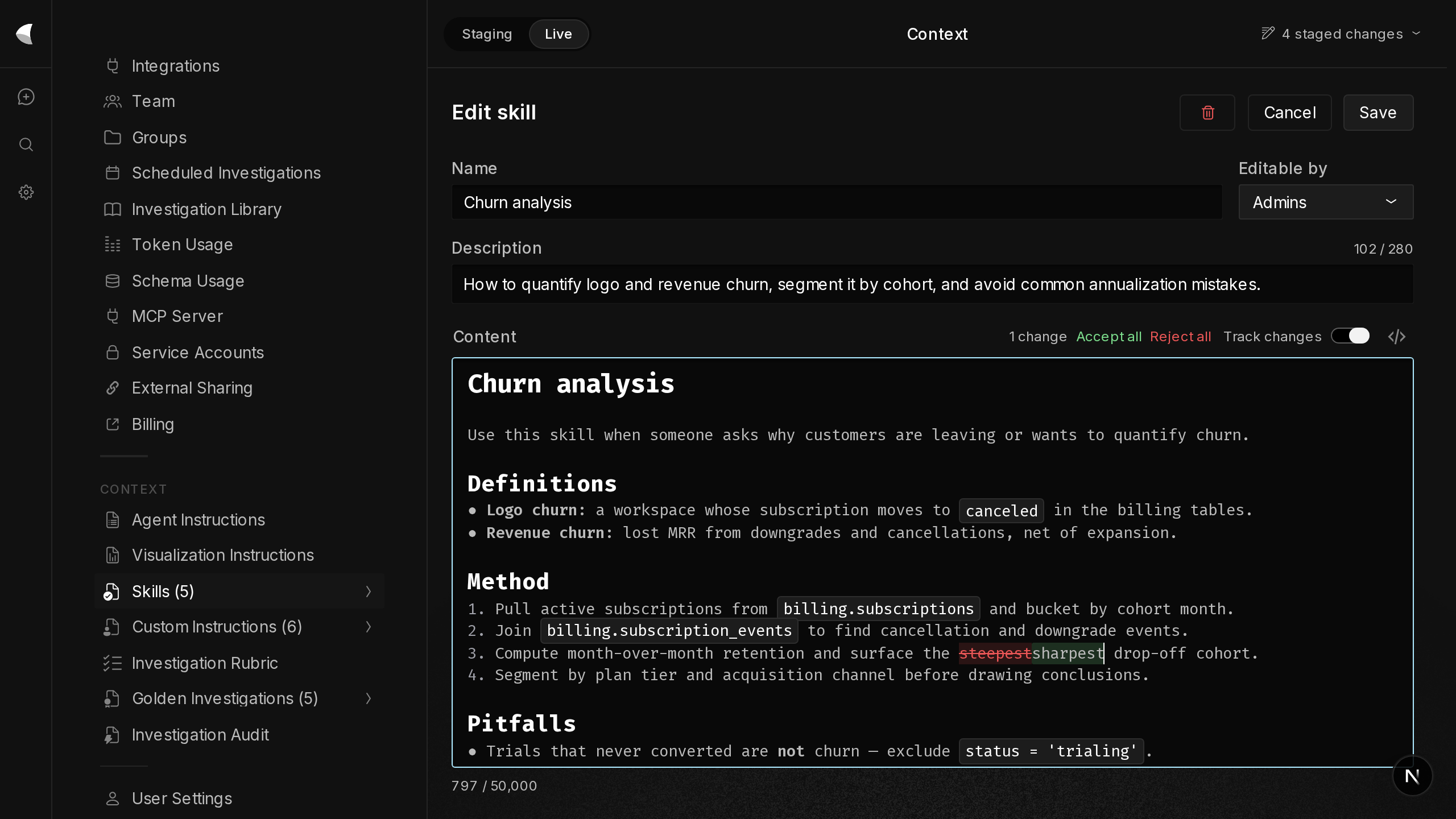
Task: Click the Skills file icon in sidebar
Action: click(111, 591)
